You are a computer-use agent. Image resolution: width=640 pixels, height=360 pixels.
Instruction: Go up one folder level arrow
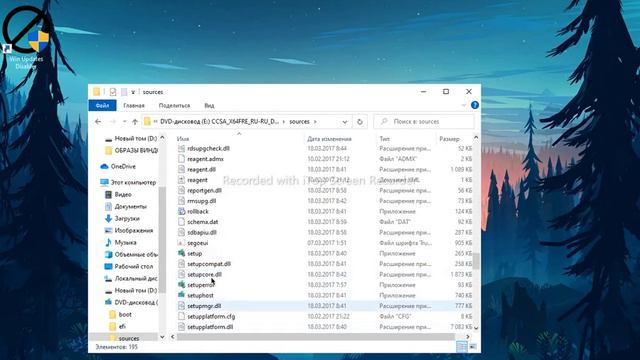coord(135,122)
